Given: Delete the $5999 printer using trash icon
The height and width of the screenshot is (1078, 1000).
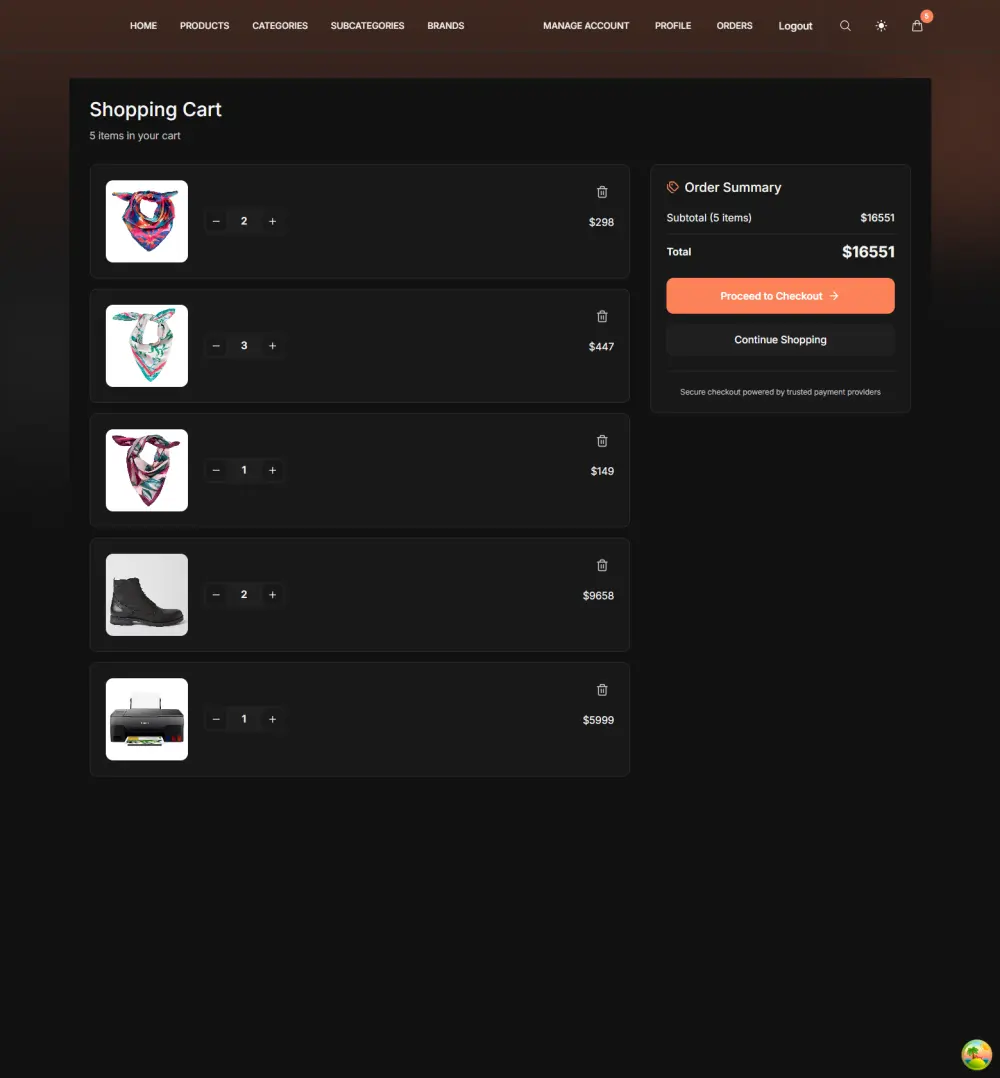Looking at the screenshot, I should (x=602, y=690).
